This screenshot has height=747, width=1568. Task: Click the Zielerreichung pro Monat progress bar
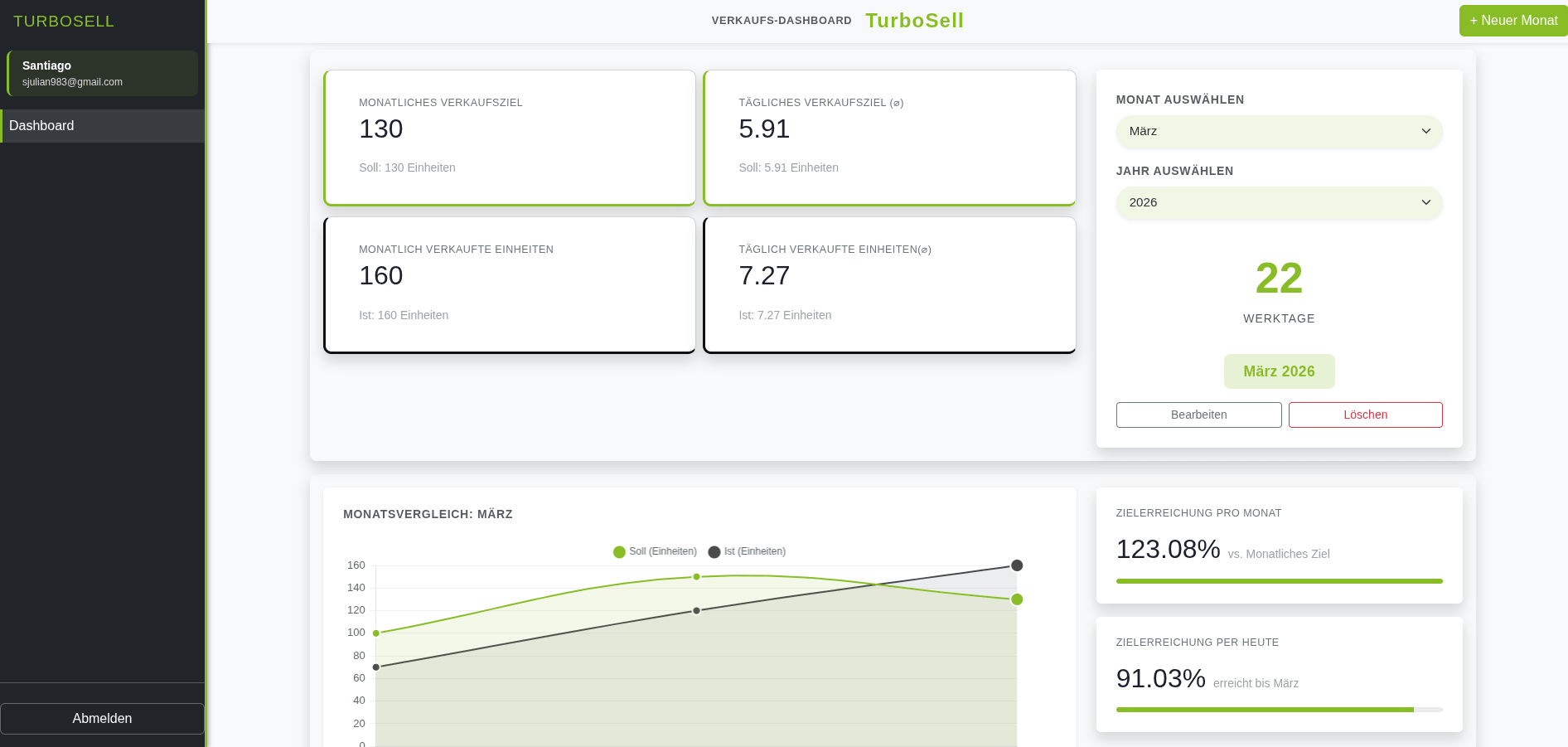1279,581
